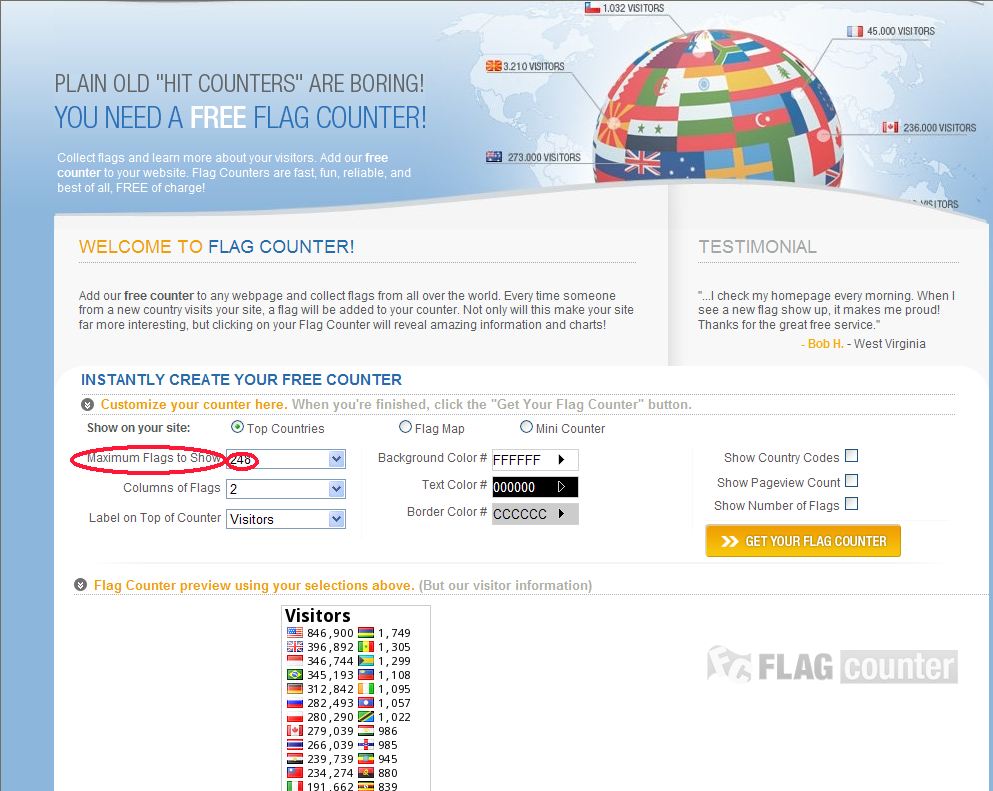Viewport: 993px width, 791px height.
Task: Check the Show Number of Flags box
Action: [852, 504]
